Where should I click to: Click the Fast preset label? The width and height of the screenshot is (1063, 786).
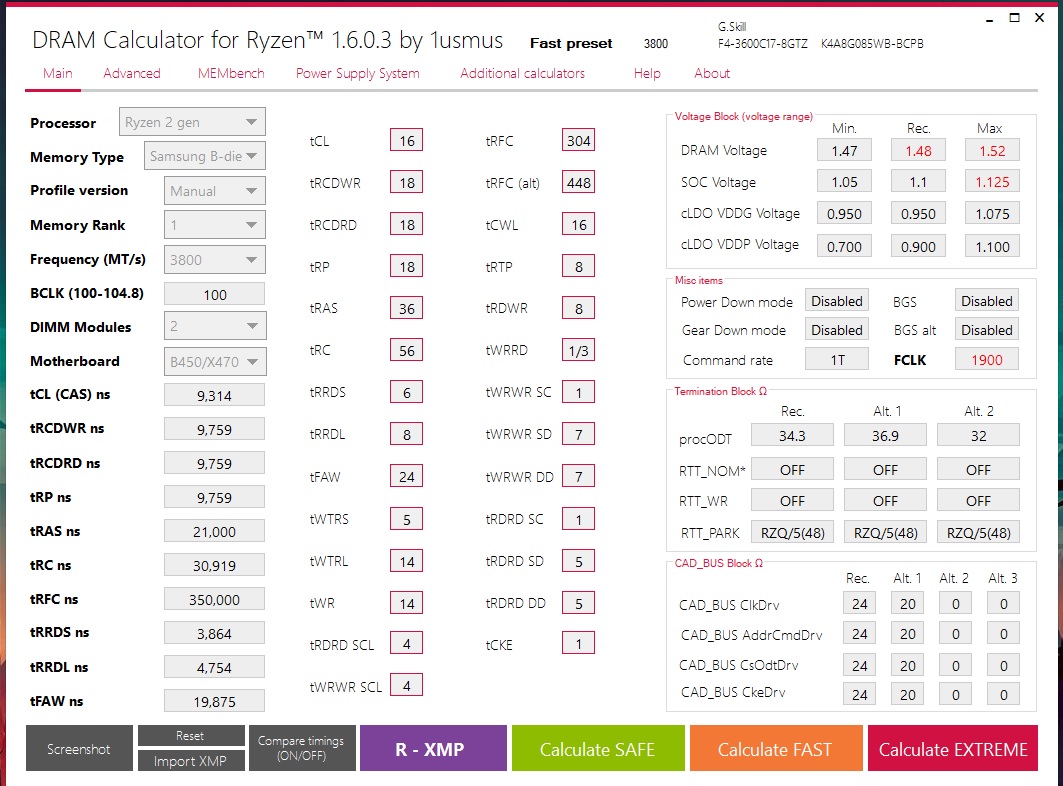point(571,43)
